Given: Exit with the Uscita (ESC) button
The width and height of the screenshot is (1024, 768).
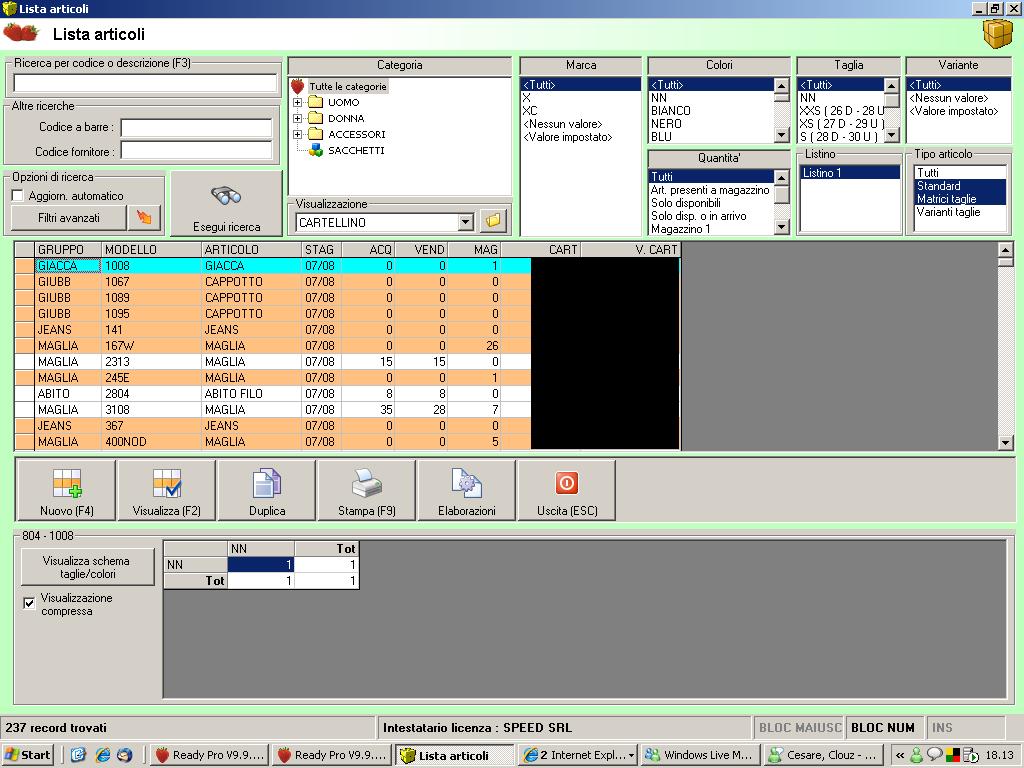Looking at the screenshot, I should (567, 490).
